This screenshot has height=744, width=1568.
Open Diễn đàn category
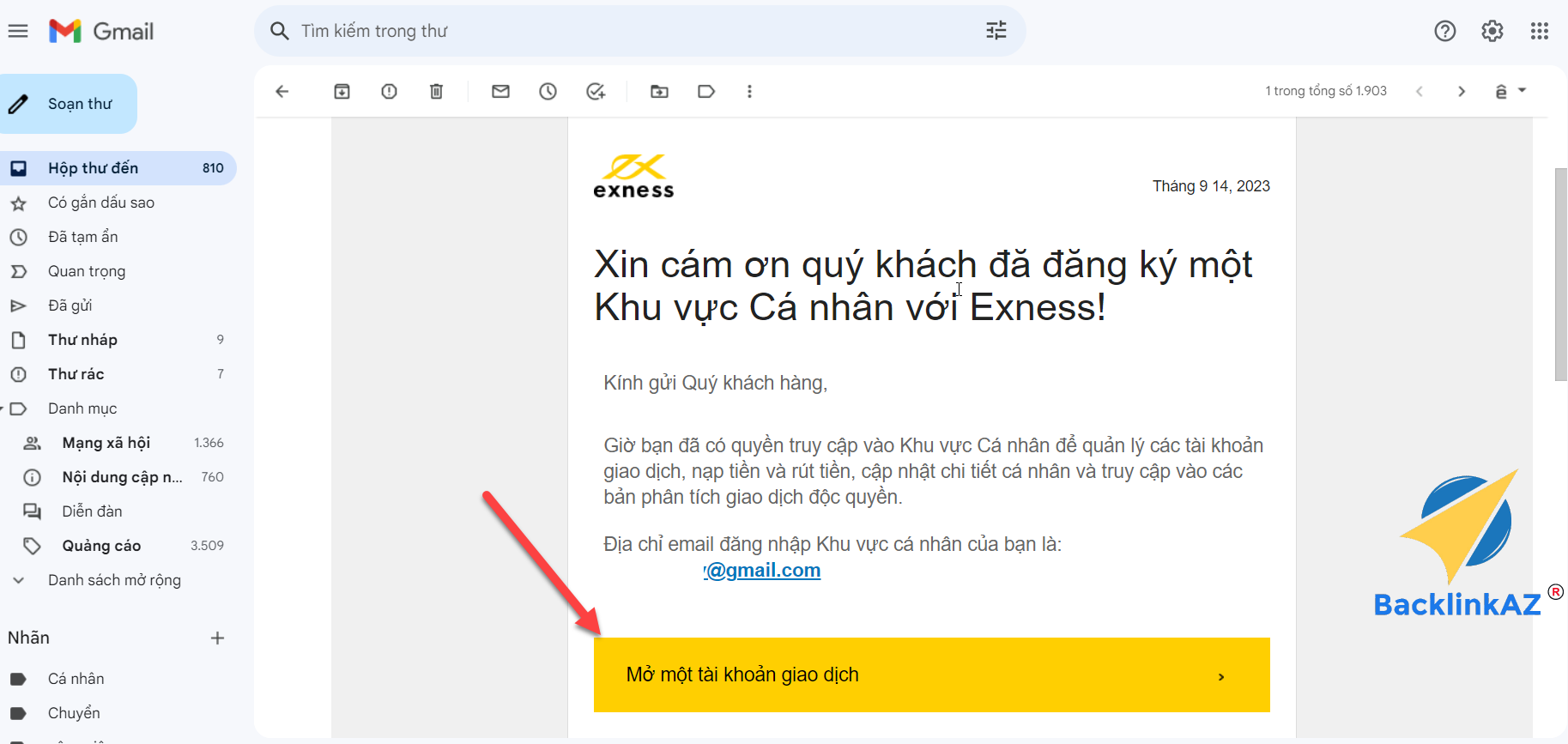pyautogui.click(x=117, y=511)
